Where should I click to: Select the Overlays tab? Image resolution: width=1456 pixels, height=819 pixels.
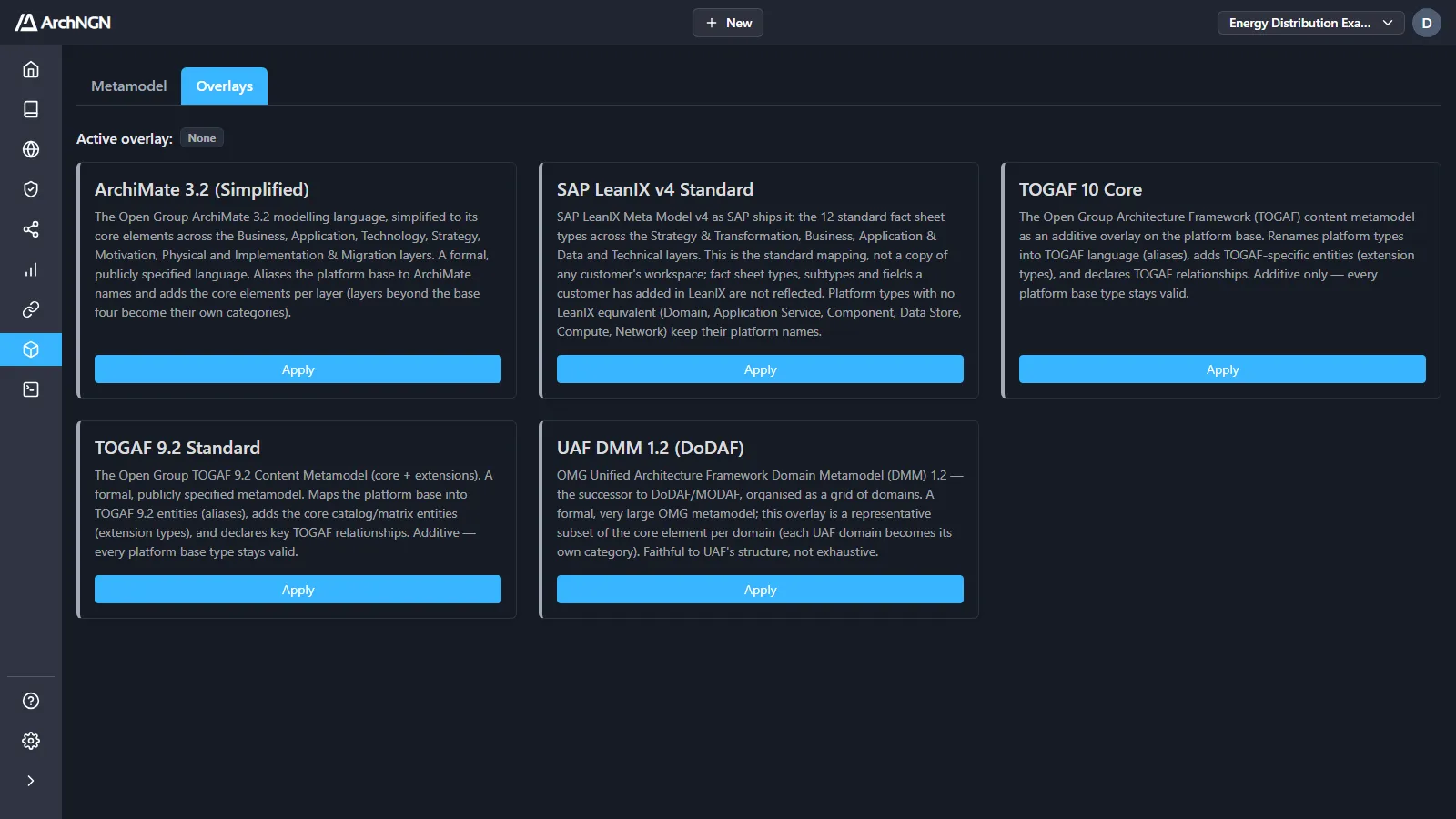225,86
